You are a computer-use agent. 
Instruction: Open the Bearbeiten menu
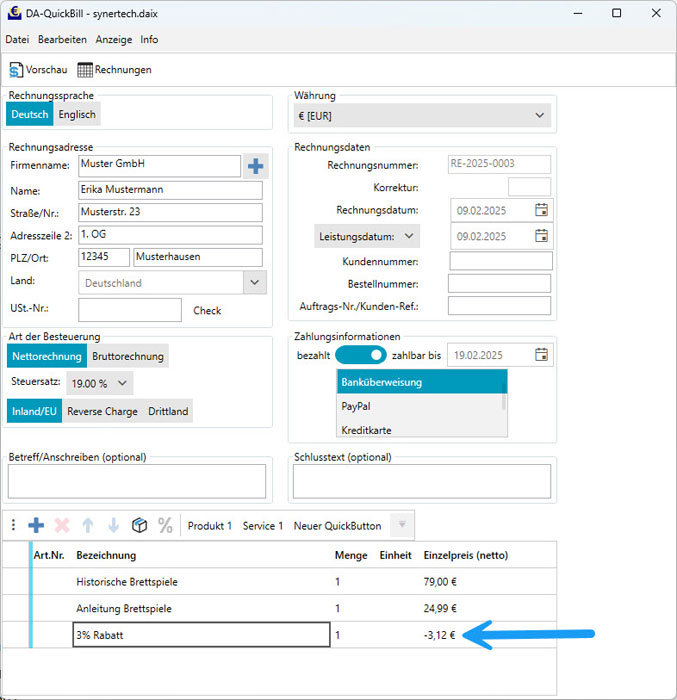[63, 40]
